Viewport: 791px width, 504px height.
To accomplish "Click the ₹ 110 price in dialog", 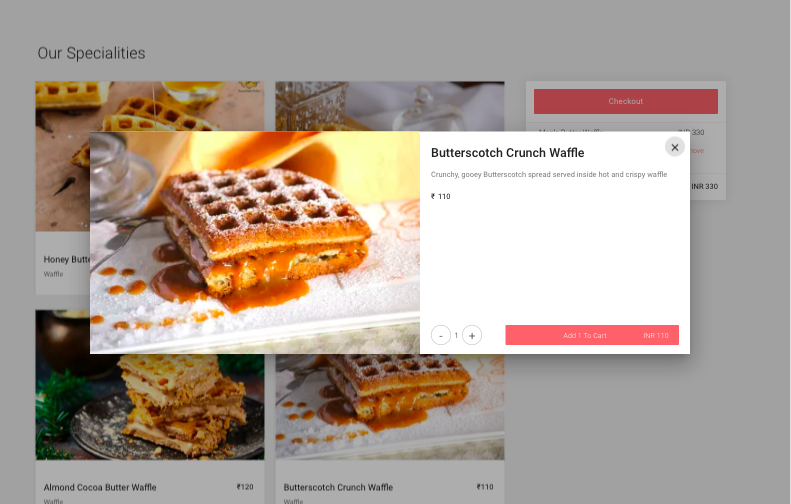I will [440, 196].
